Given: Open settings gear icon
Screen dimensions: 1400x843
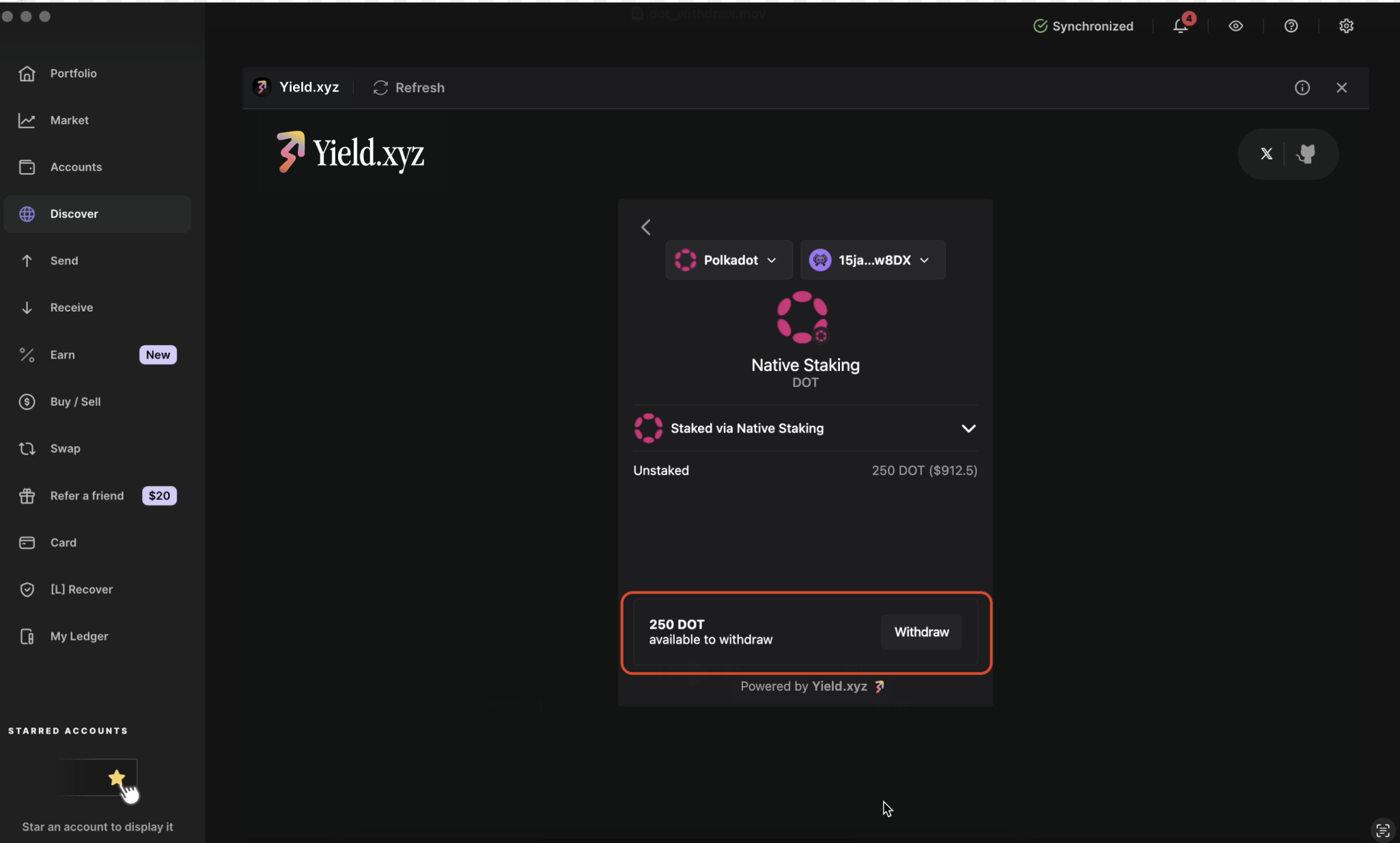Looking at the screenshot, I should click(x=1346, y=26).
